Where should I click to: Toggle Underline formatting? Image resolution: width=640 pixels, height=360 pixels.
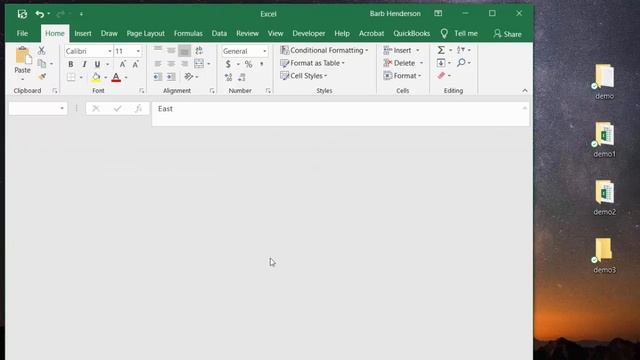97,64
